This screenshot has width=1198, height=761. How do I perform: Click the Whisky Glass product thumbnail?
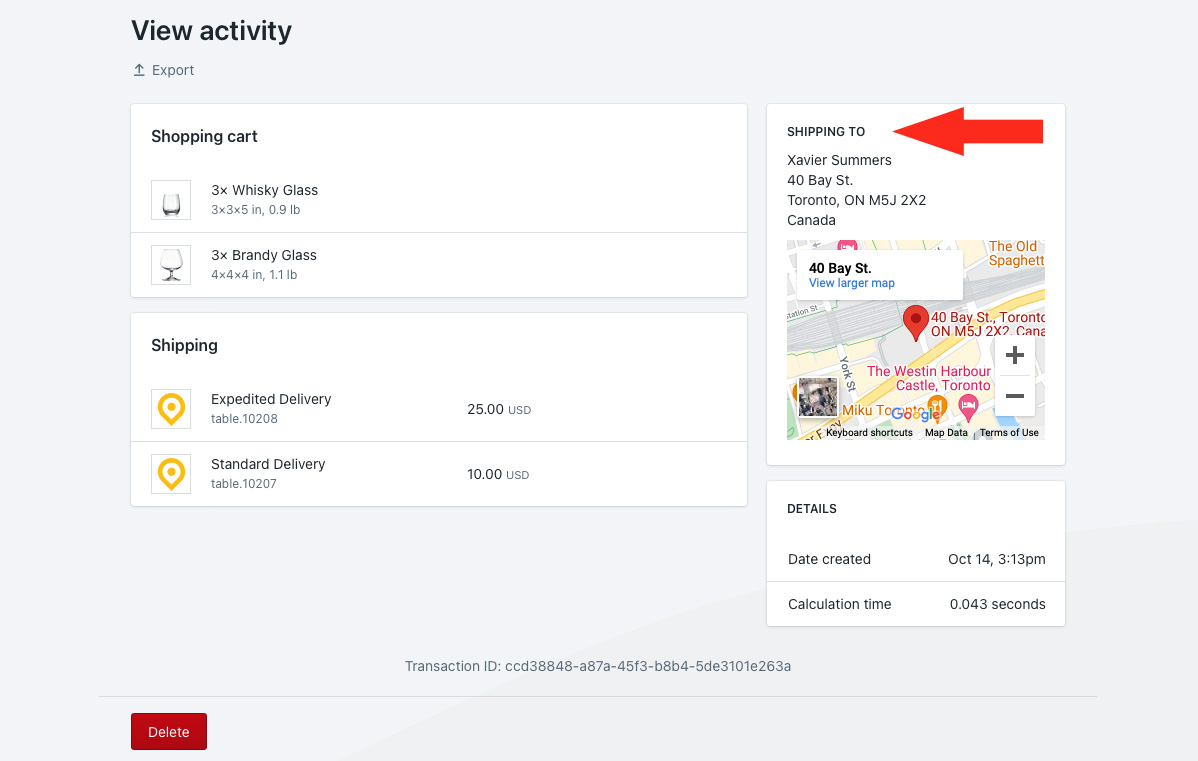[171, 200]
